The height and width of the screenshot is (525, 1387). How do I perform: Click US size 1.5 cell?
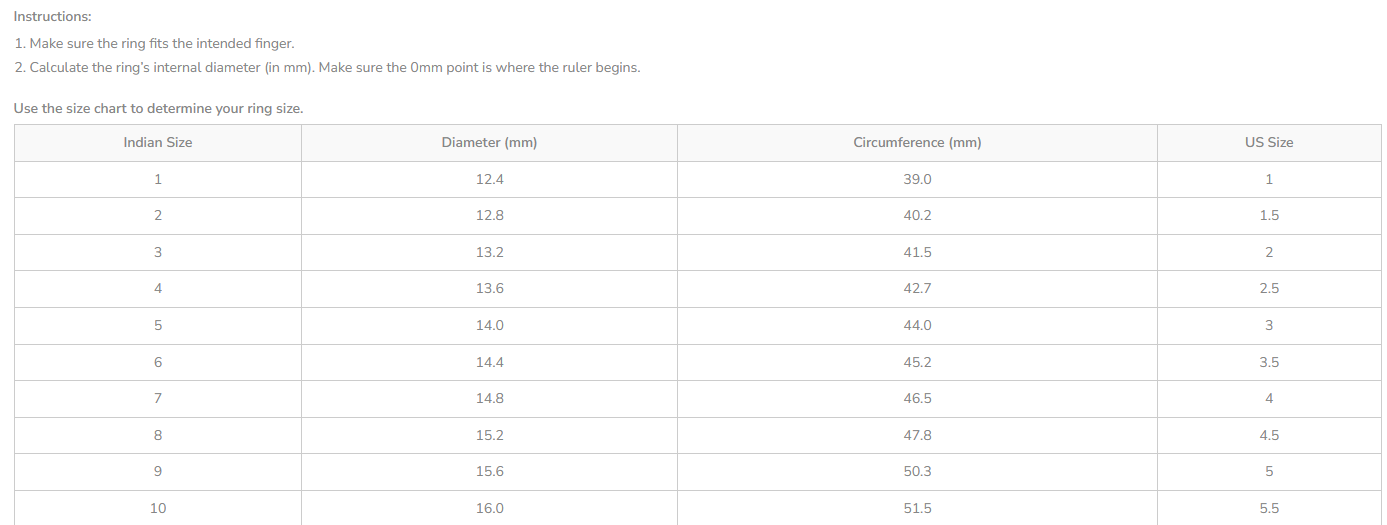pos(1269,216)
